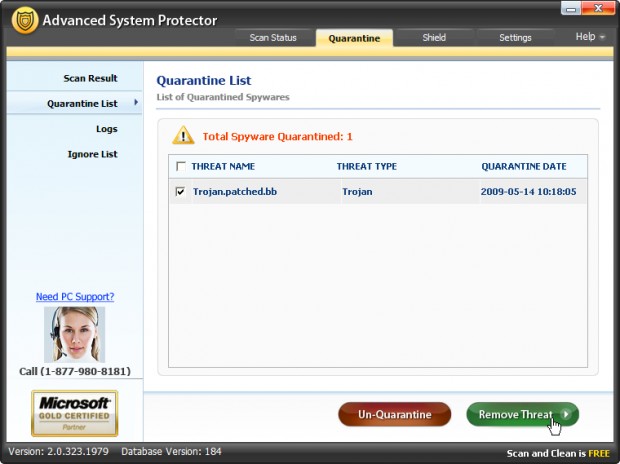The image size is (620, 464).
Task: Select the Trojan.patched.bb threat name
Action: click(235, 192)
